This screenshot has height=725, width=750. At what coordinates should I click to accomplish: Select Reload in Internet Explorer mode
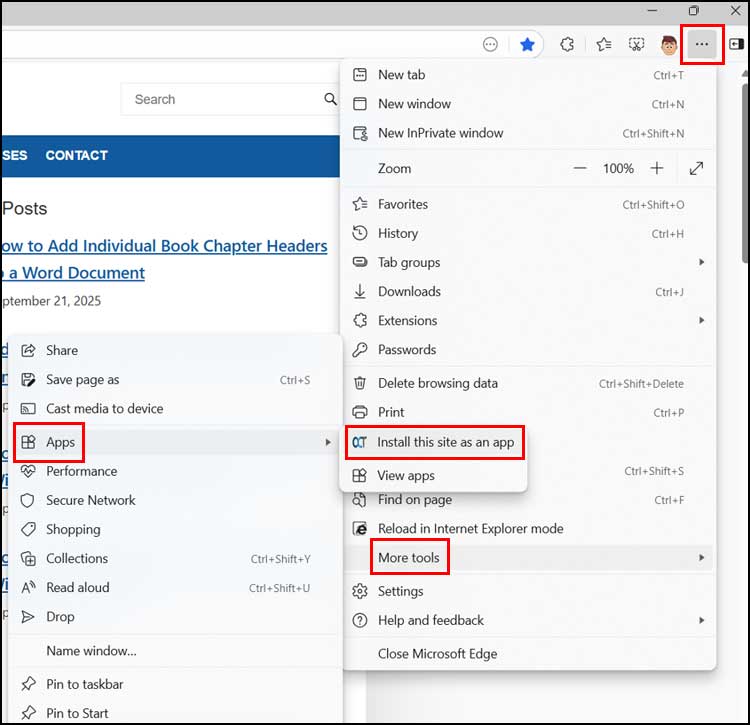click(x=529, y=529)
